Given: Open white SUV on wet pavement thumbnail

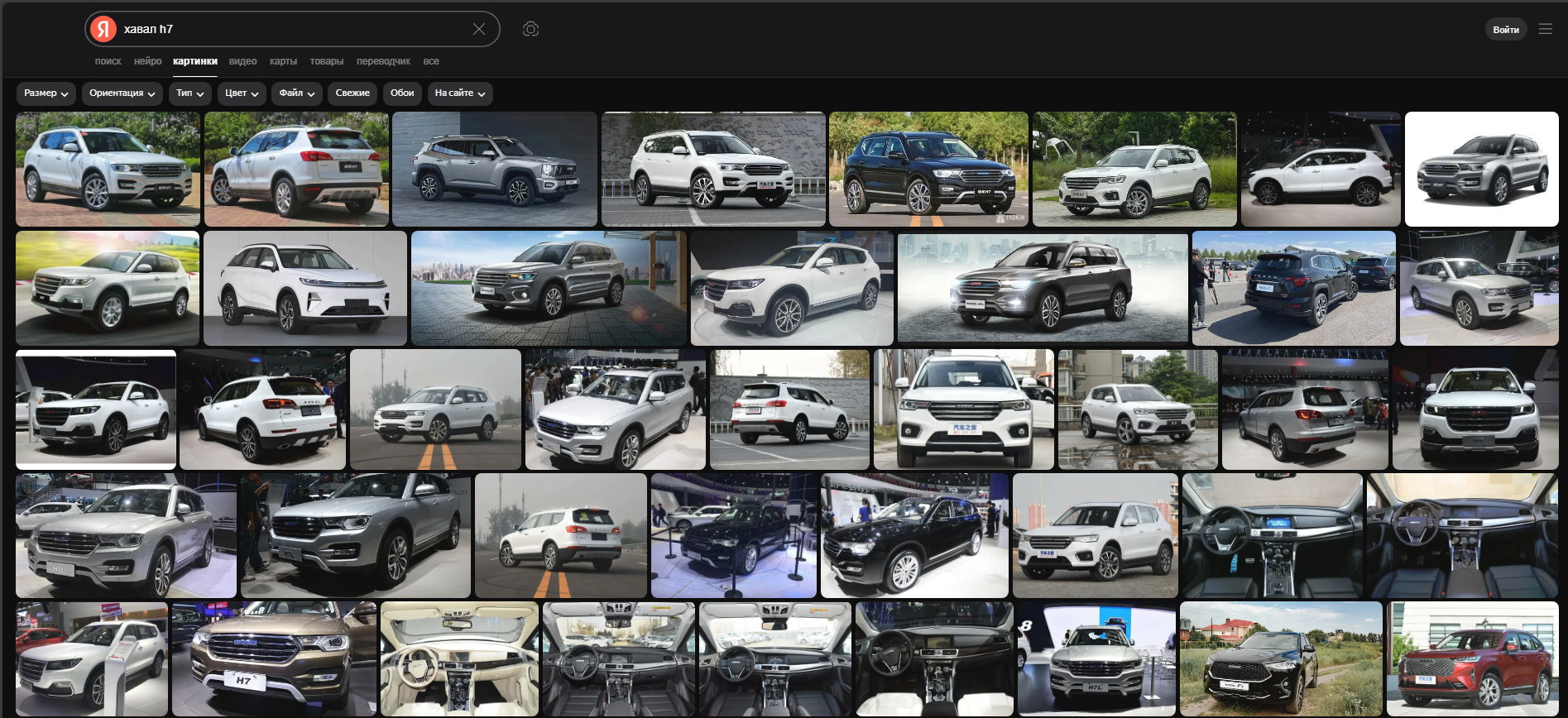Looking at the screenshot, I should (1138, 409).
